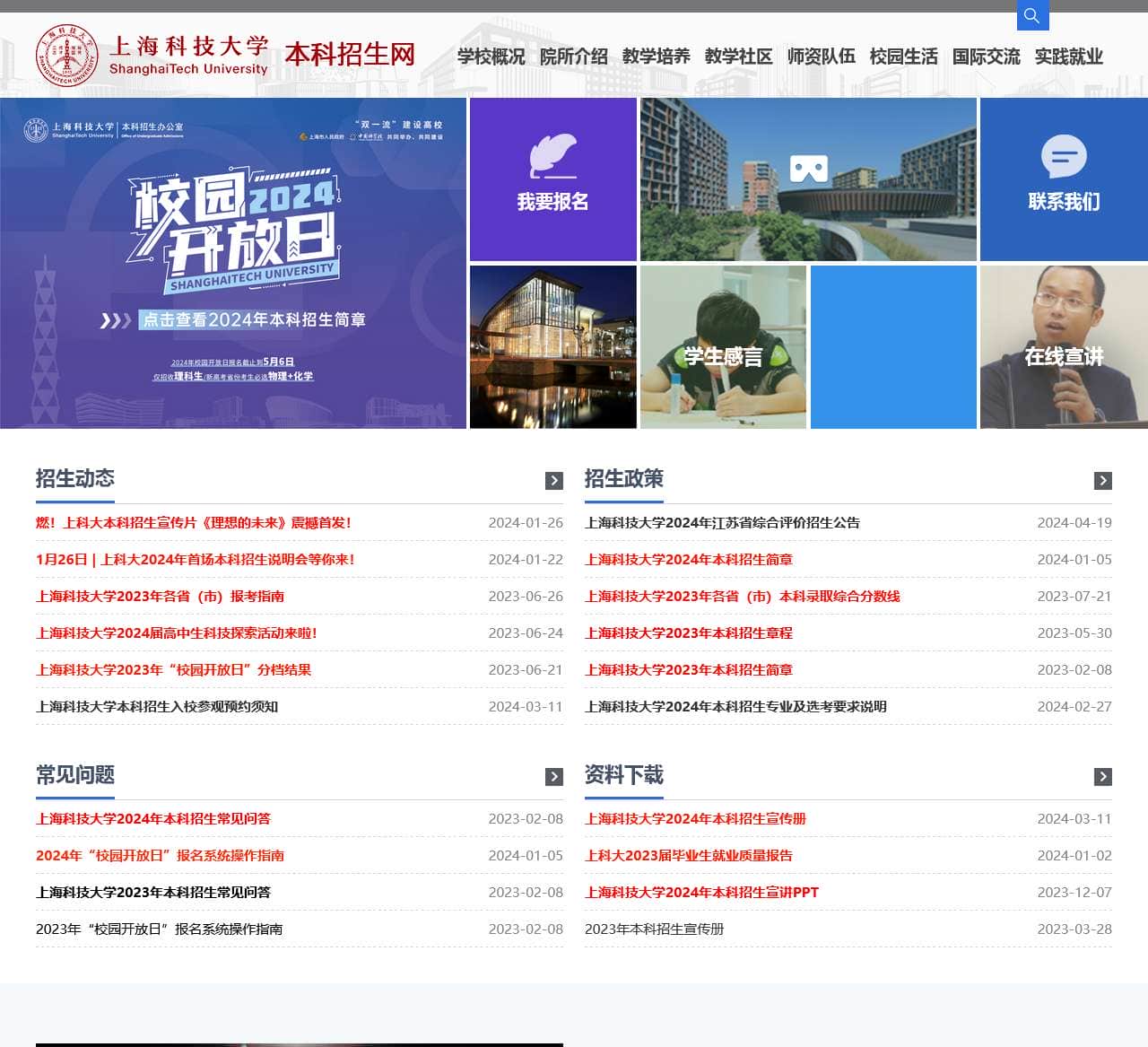Open 上海科技大学2024年本科招生简章 policy link
The image size is (1148, 1047).
click(x=689, y=560)
